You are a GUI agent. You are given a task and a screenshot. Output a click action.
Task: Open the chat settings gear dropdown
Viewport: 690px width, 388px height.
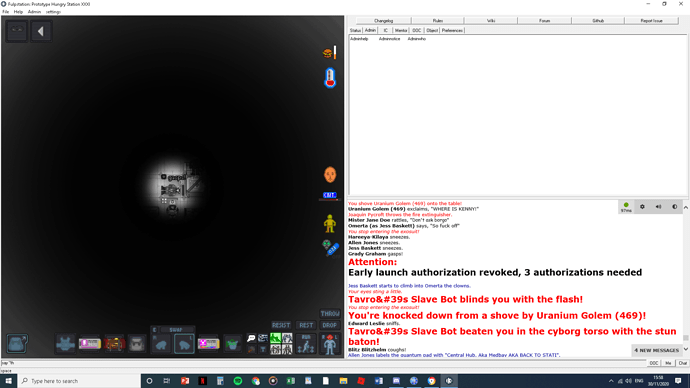(x=642, y=207)
